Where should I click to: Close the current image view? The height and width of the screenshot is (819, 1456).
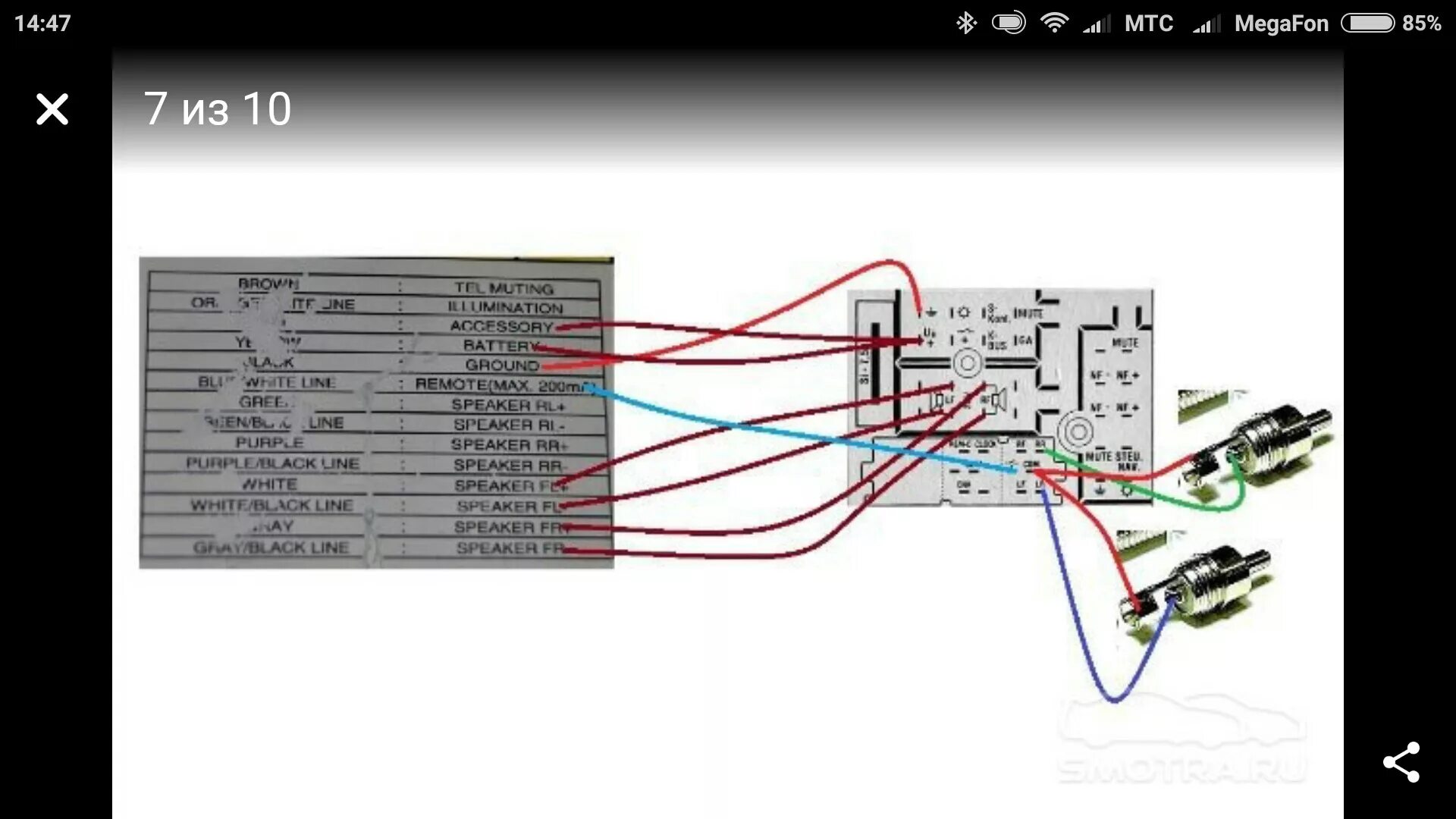tap(52, 108)
